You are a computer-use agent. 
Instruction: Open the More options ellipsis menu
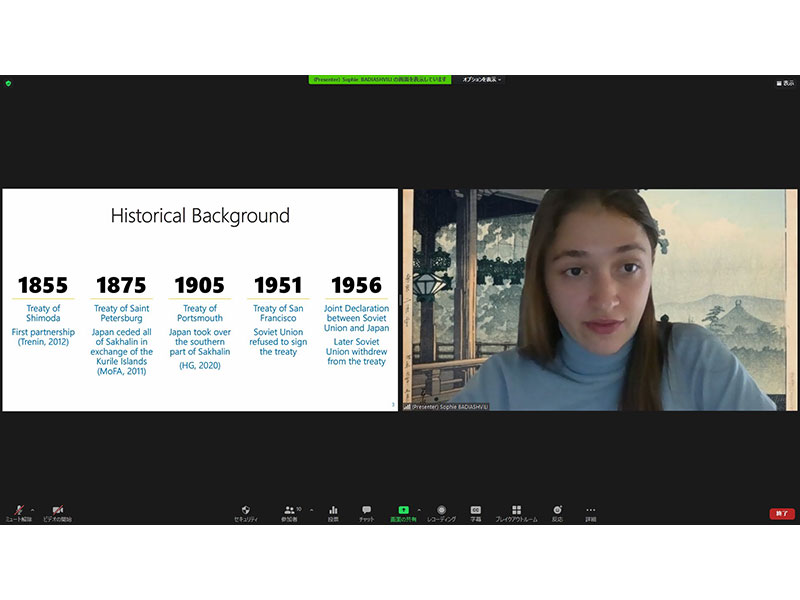[x=591, y=512]
